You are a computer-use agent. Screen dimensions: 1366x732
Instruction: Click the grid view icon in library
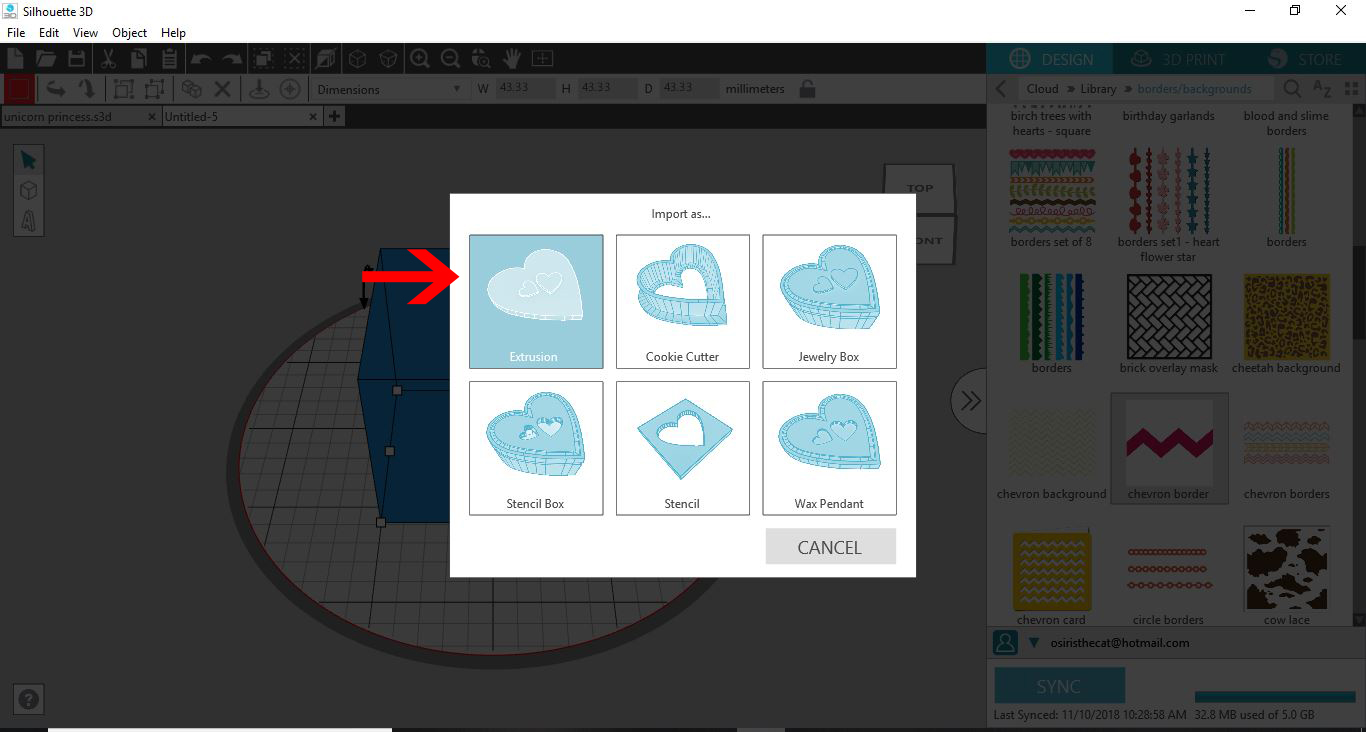[x=1352, y=89]
